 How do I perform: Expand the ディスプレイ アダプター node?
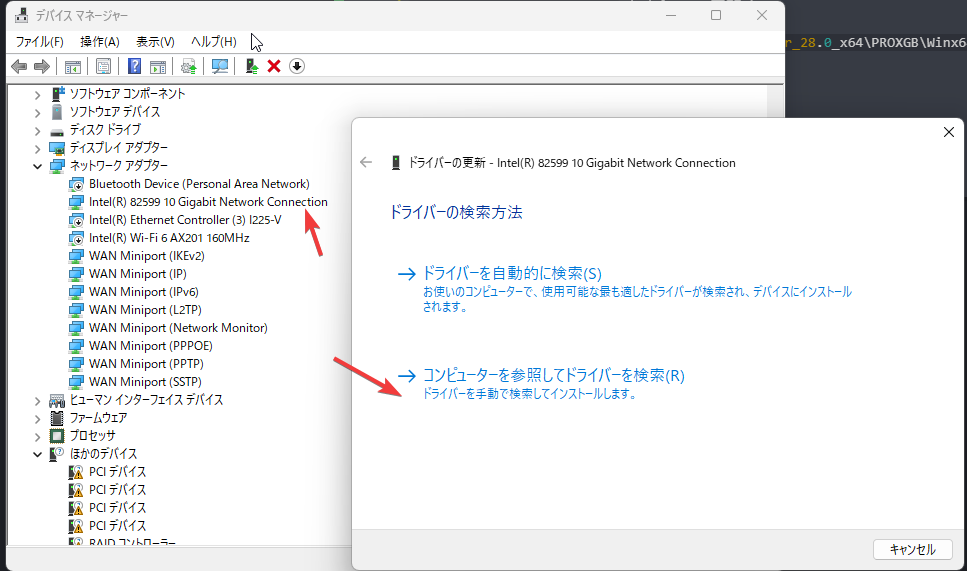pyautogui.click(x=38, y=149)
